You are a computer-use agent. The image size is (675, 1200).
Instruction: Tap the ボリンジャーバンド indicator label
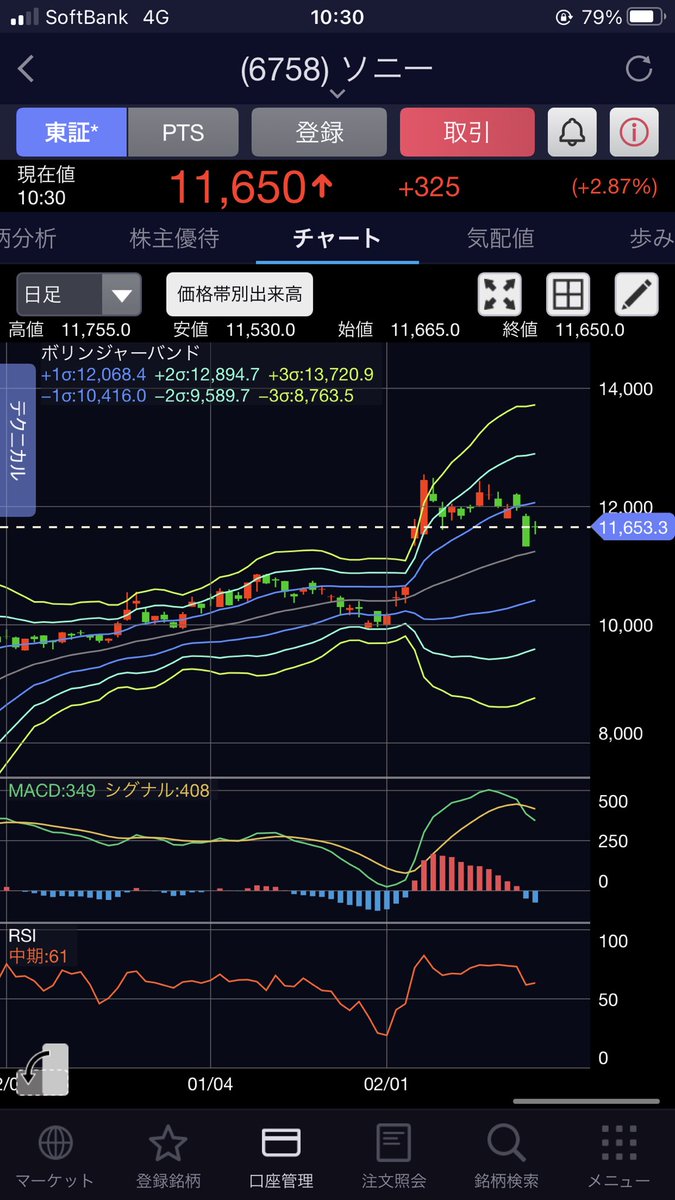click(x=121, y=353)
